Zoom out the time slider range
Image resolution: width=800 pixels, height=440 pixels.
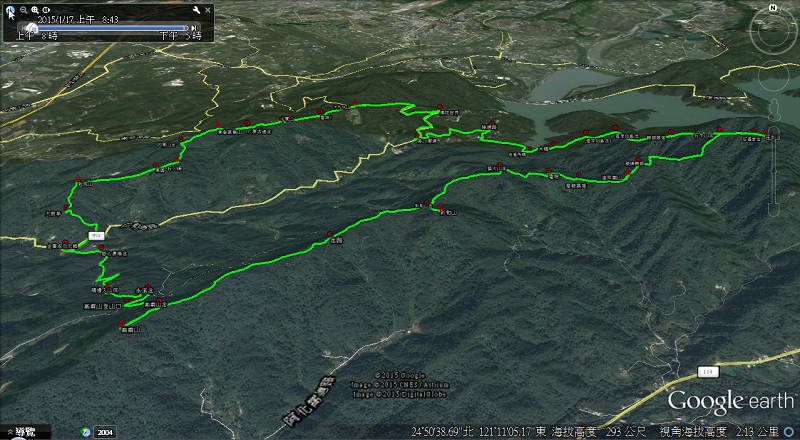pos(23,10)
